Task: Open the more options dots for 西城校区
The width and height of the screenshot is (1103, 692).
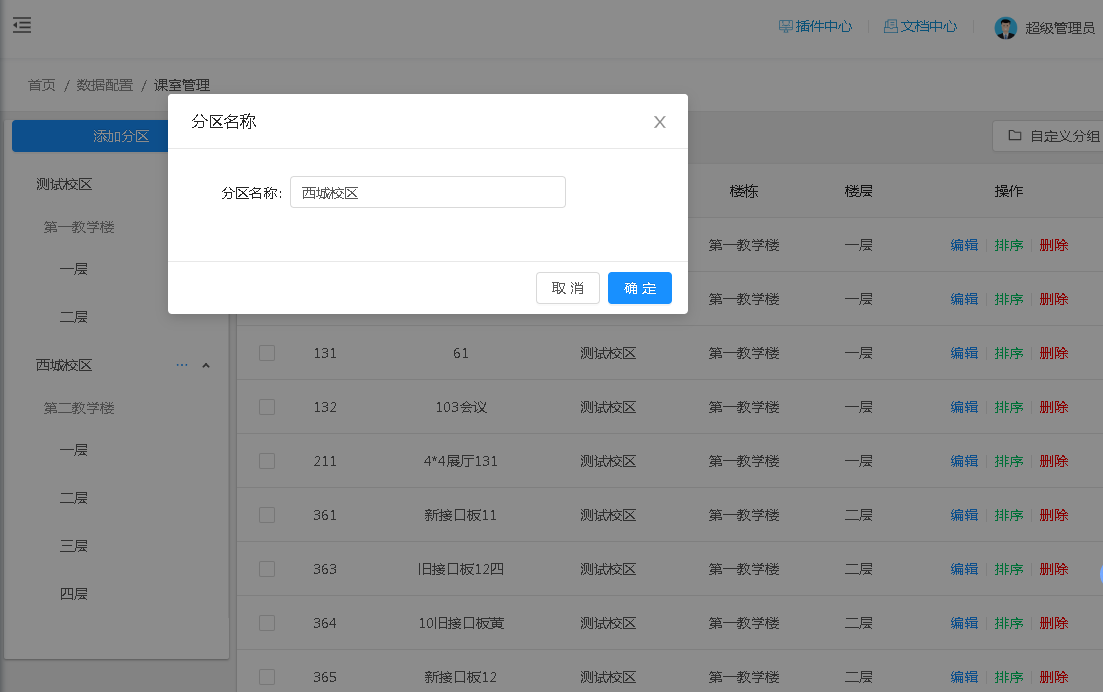Action: click(x=181, y=365)
